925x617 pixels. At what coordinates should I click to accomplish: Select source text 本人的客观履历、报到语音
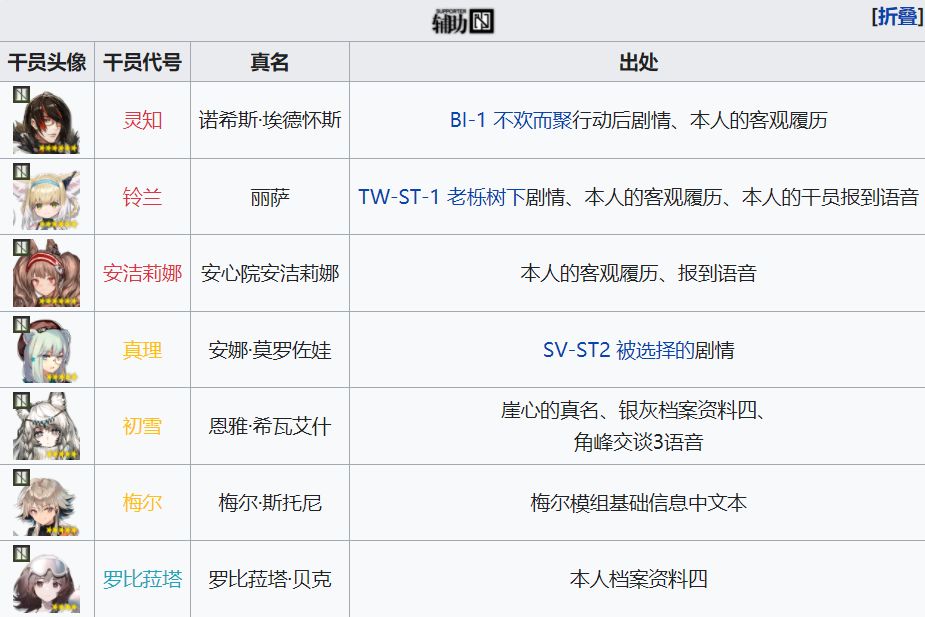(x=638, y=274)
